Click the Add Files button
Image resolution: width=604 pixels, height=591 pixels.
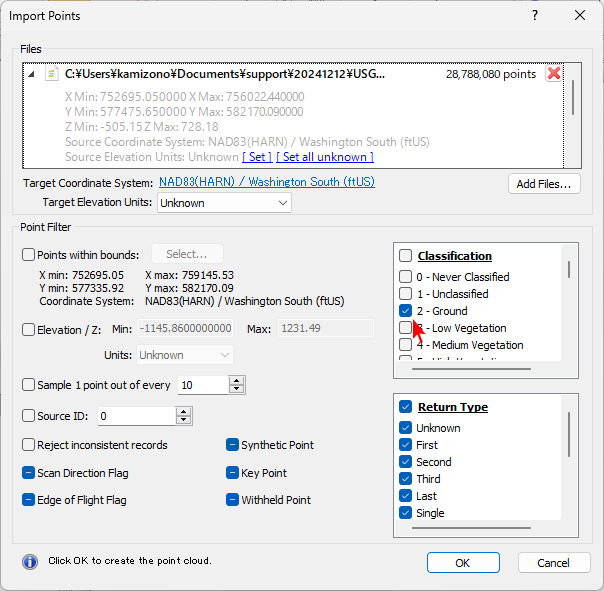(x=543, y=184)
